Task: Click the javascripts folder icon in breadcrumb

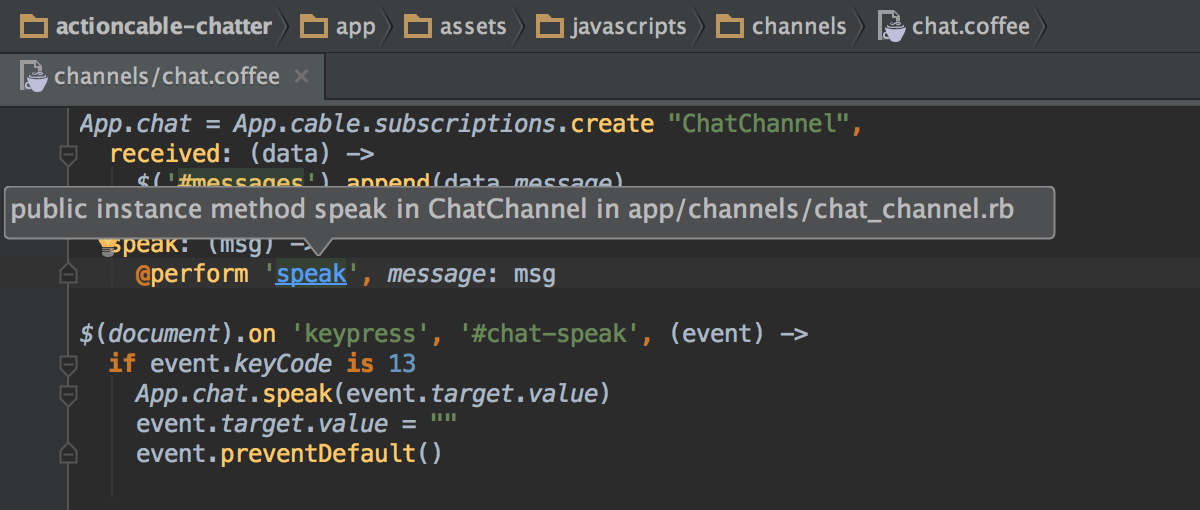Action: [550, 26]
